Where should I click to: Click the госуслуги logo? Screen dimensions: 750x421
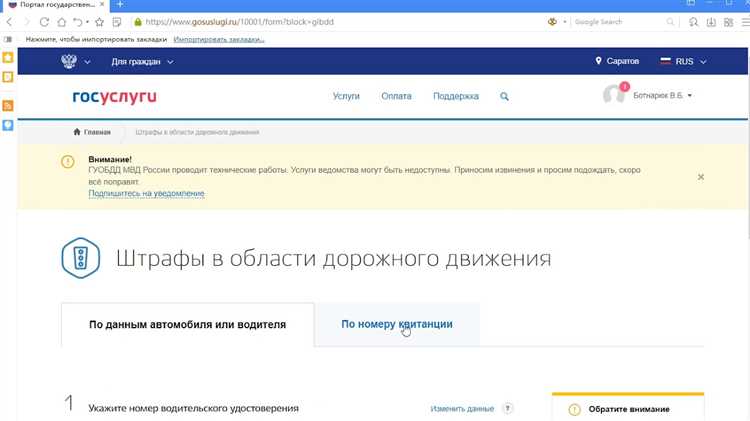tap(114, 97)
